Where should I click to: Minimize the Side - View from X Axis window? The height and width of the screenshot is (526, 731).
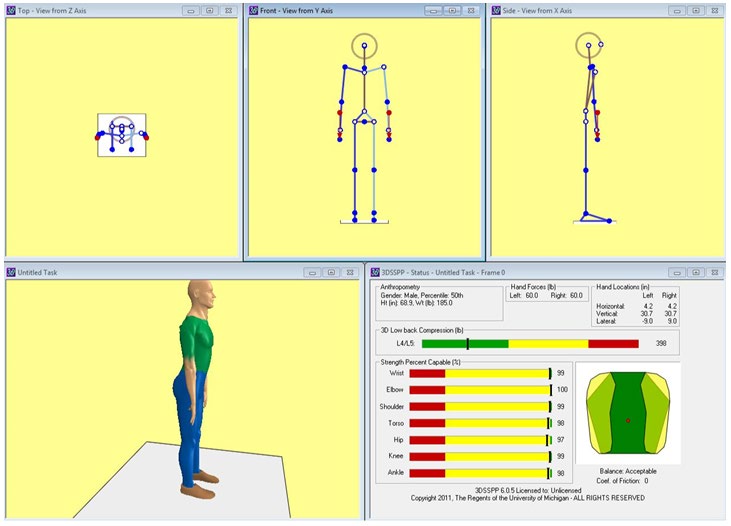click(677, 10)
